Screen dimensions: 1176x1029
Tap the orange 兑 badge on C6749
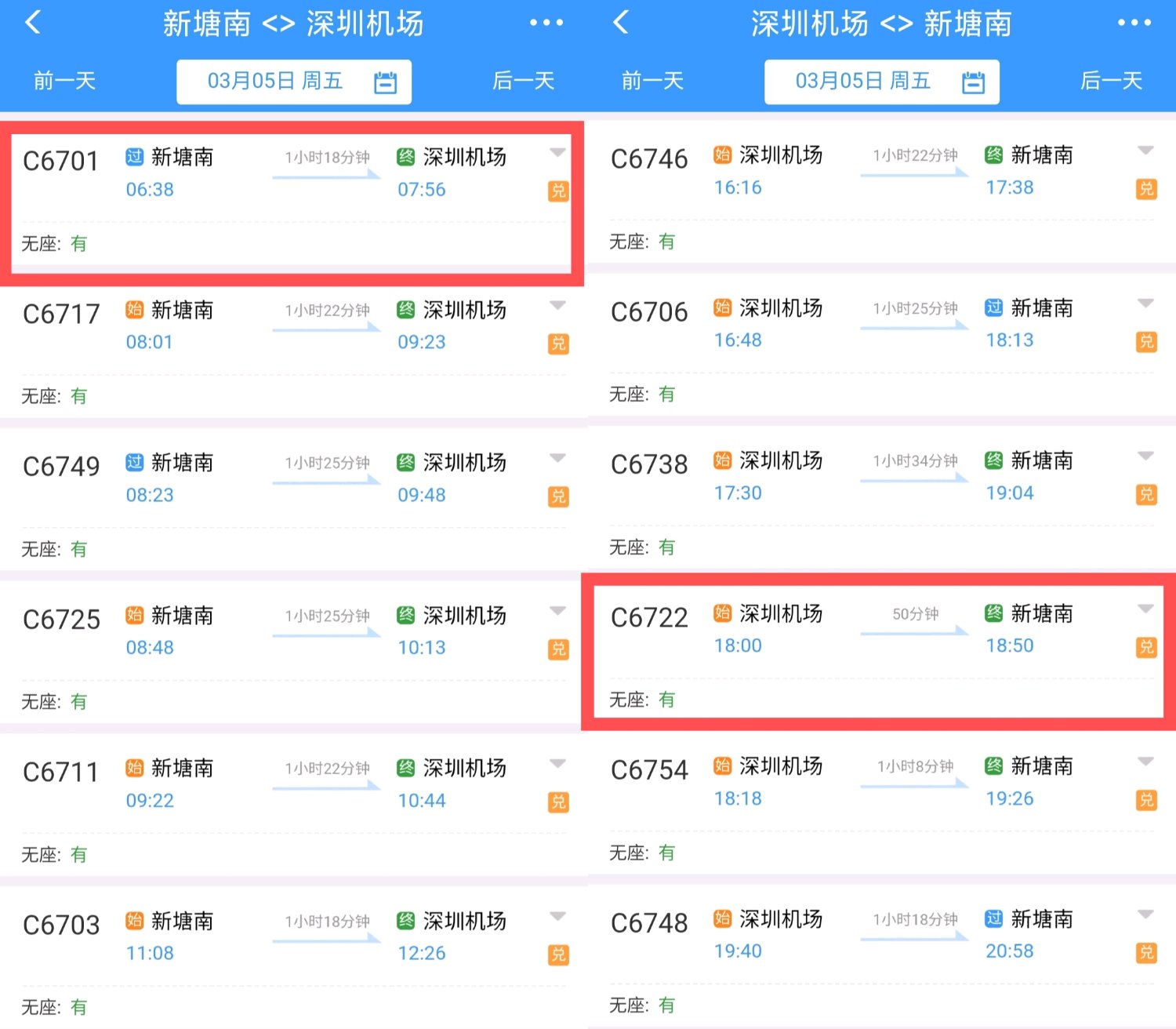(x=558, y=496)
